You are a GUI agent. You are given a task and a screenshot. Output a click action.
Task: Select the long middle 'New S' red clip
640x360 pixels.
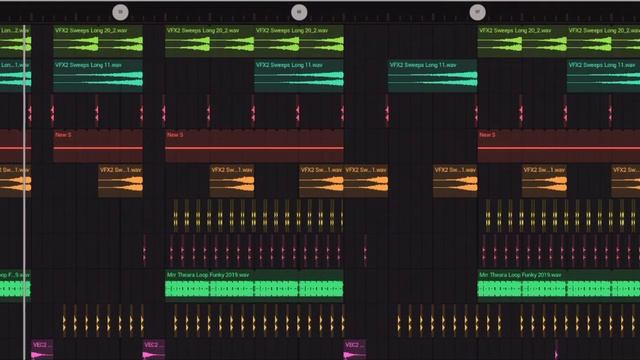coord(254,146)
